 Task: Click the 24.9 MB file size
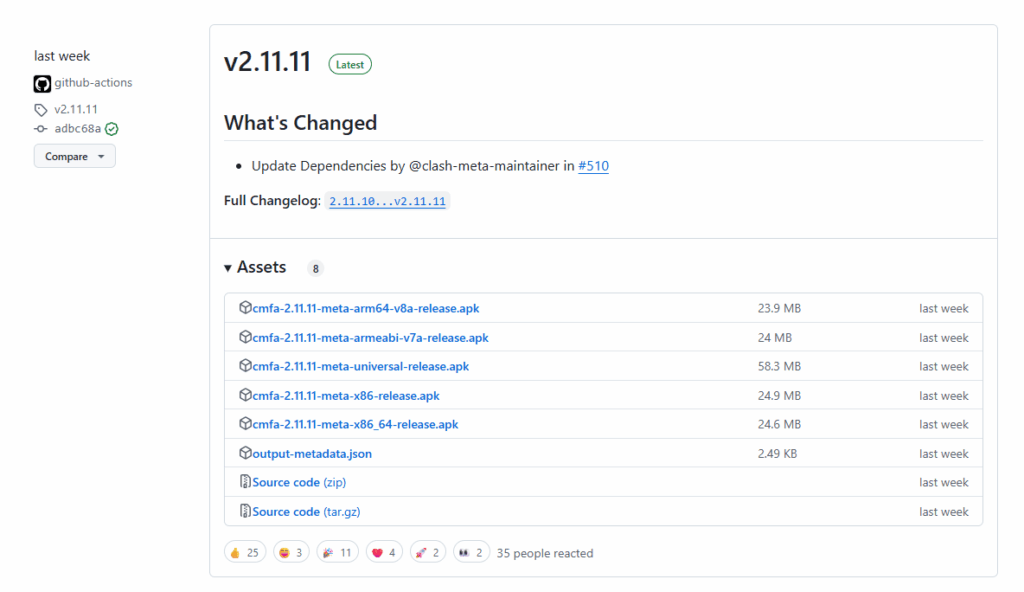(779, 396)
